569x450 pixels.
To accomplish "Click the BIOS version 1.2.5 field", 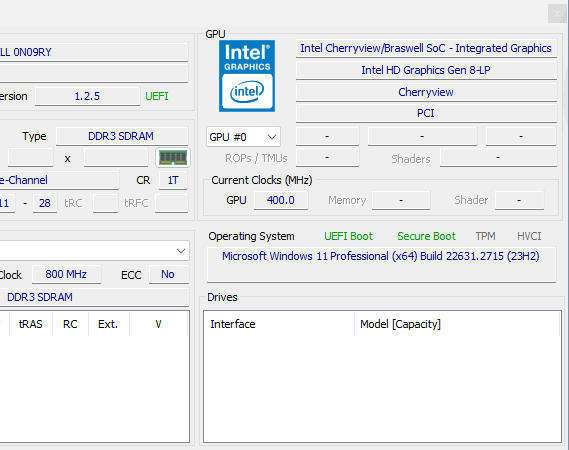I will 87,96.
